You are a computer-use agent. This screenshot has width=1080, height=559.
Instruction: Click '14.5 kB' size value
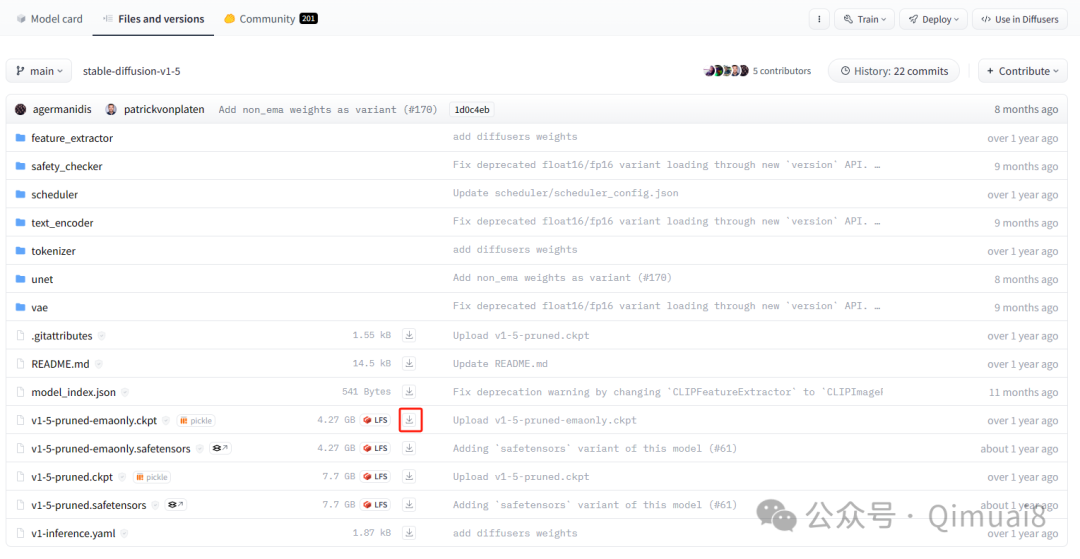371,363
